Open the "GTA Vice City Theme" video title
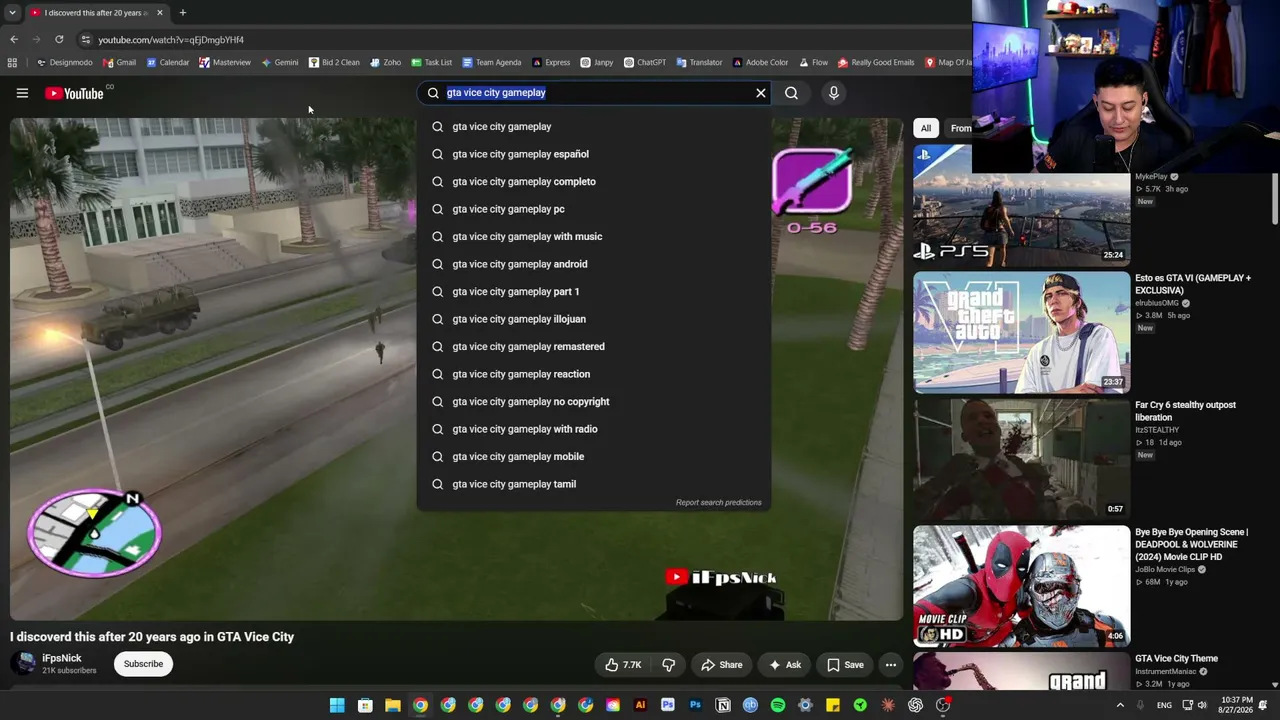 point(1176,659)
